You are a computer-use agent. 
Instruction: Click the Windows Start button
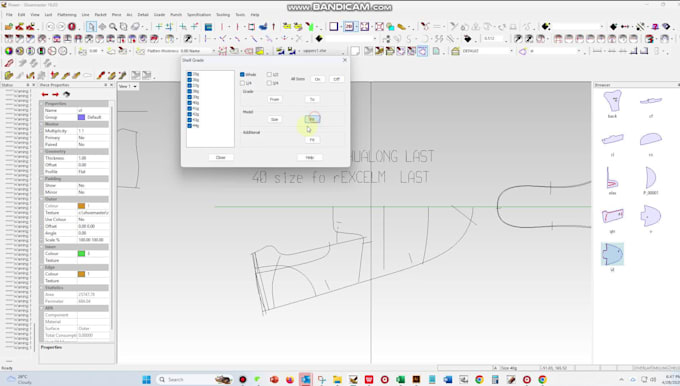pos(147,379)
